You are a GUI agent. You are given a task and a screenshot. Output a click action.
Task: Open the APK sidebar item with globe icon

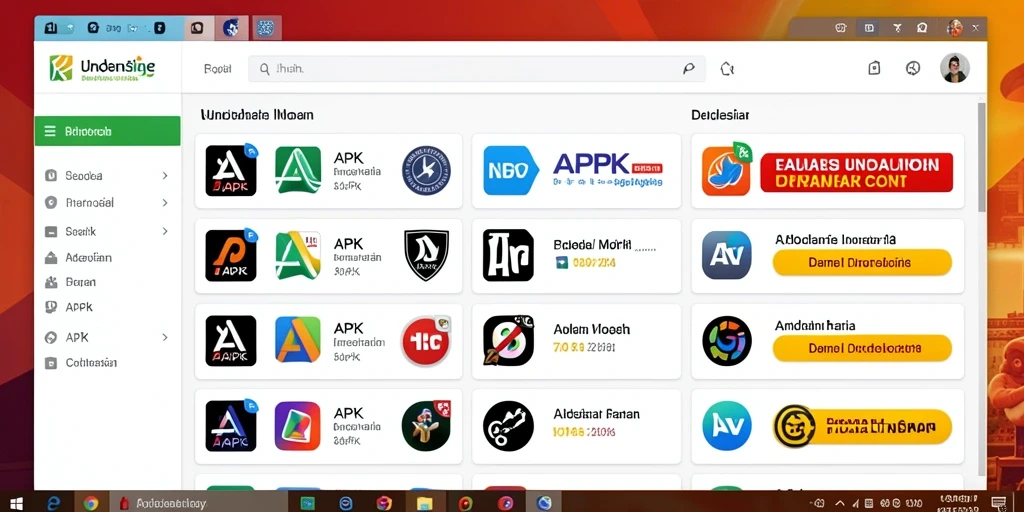coord(76,338)
